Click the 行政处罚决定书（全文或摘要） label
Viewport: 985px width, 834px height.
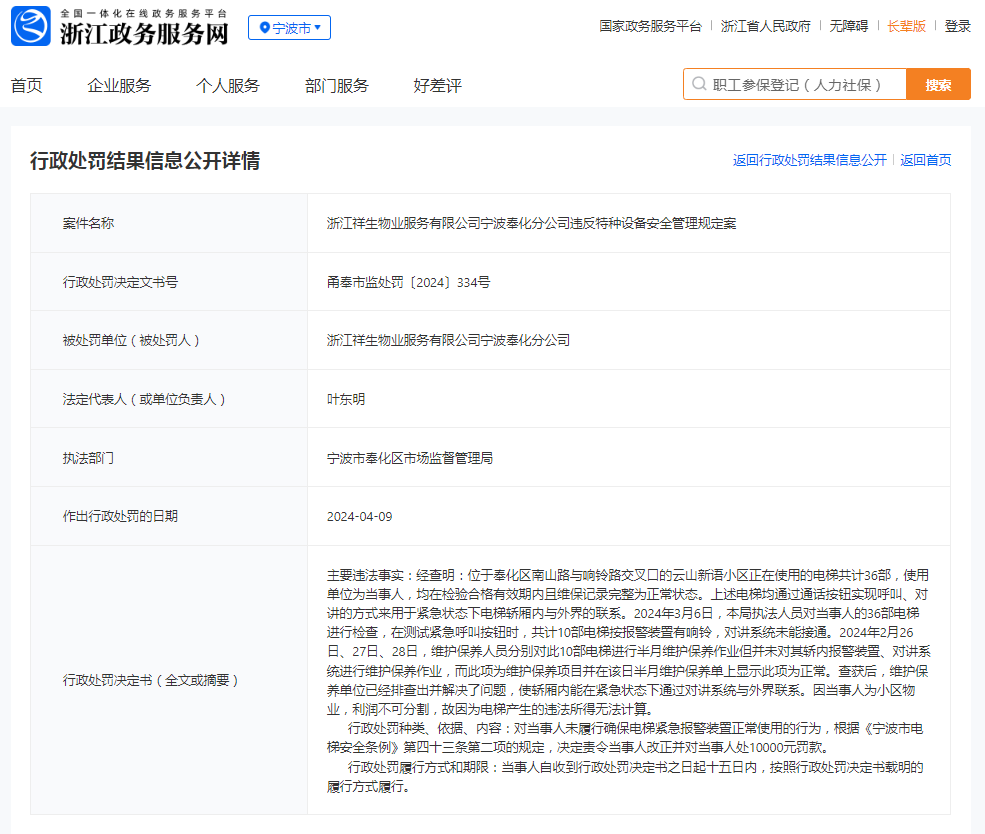(151, 680)
